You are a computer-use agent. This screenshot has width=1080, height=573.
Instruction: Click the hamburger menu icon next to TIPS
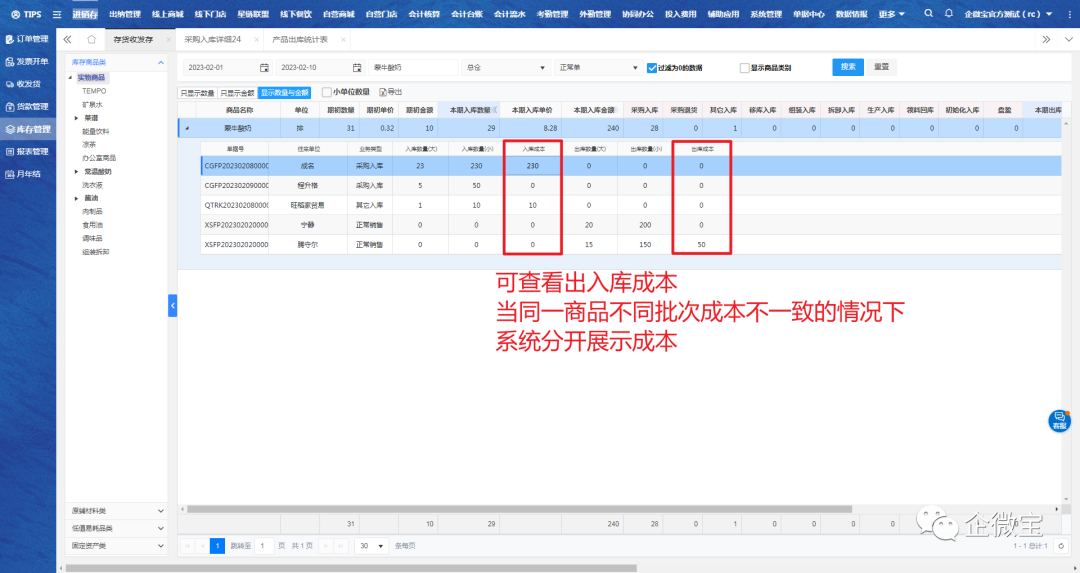pos(56,14)
